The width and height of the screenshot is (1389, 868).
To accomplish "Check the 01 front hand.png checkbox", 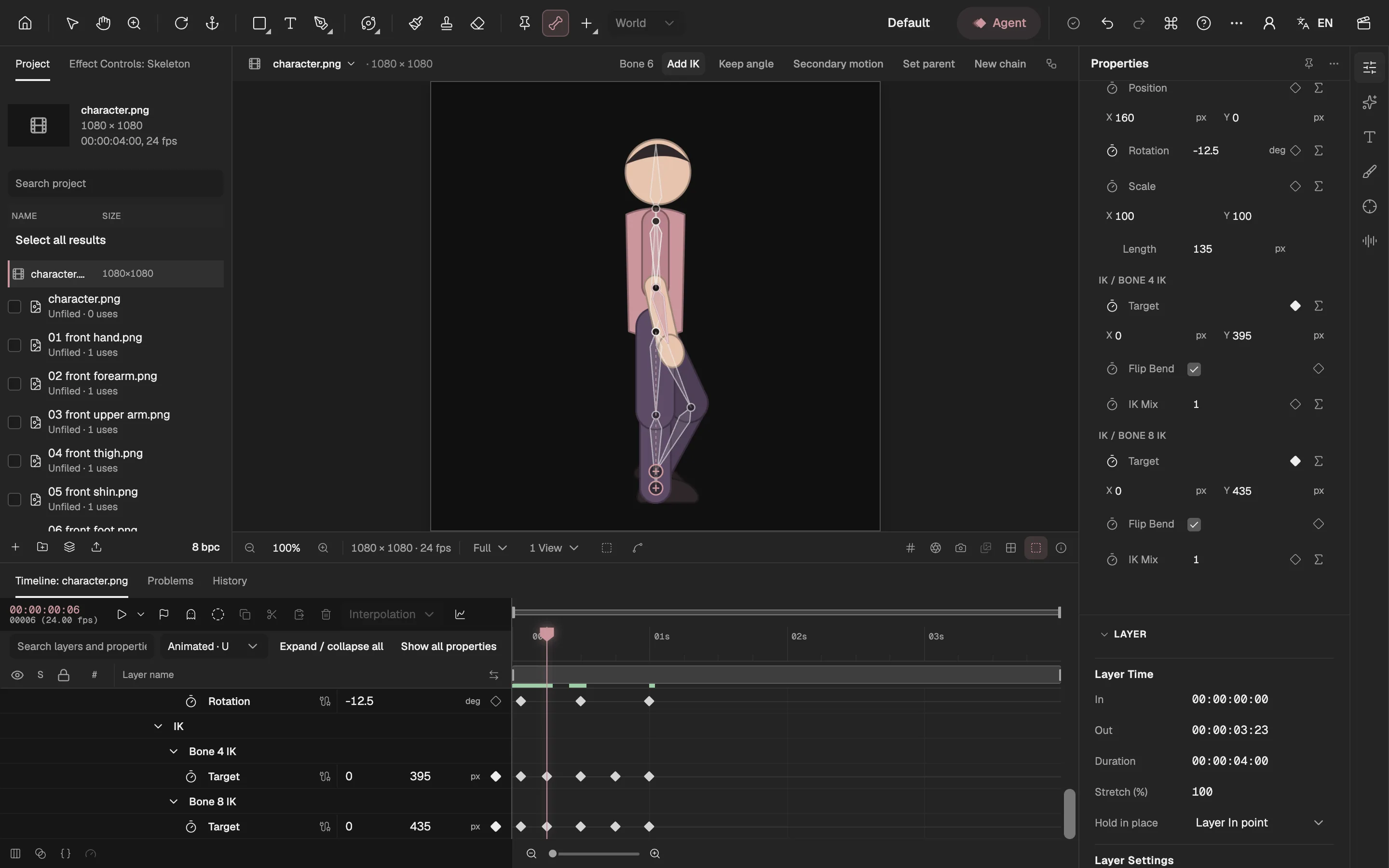I will pos(14,345).
